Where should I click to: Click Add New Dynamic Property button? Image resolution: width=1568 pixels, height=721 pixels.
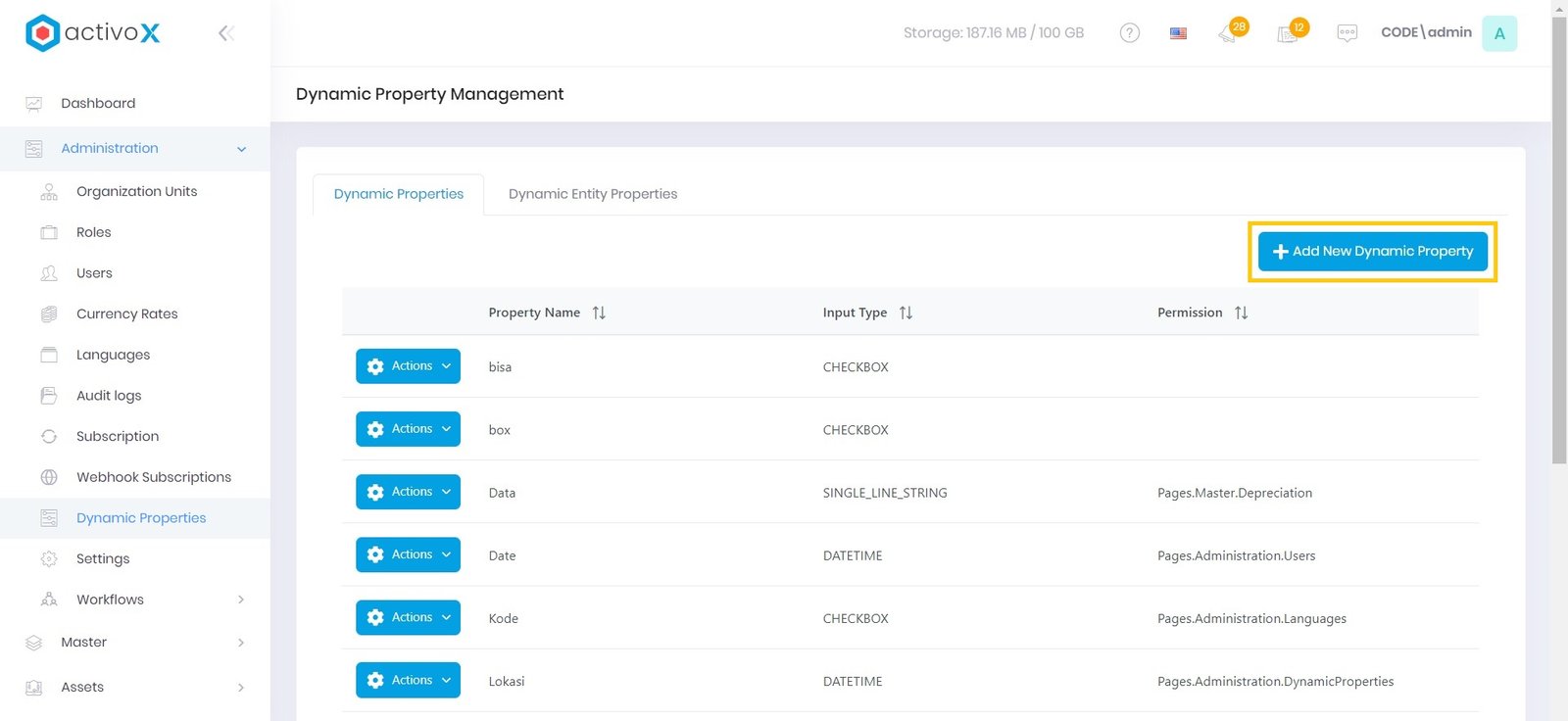(x=1372, y=252)
